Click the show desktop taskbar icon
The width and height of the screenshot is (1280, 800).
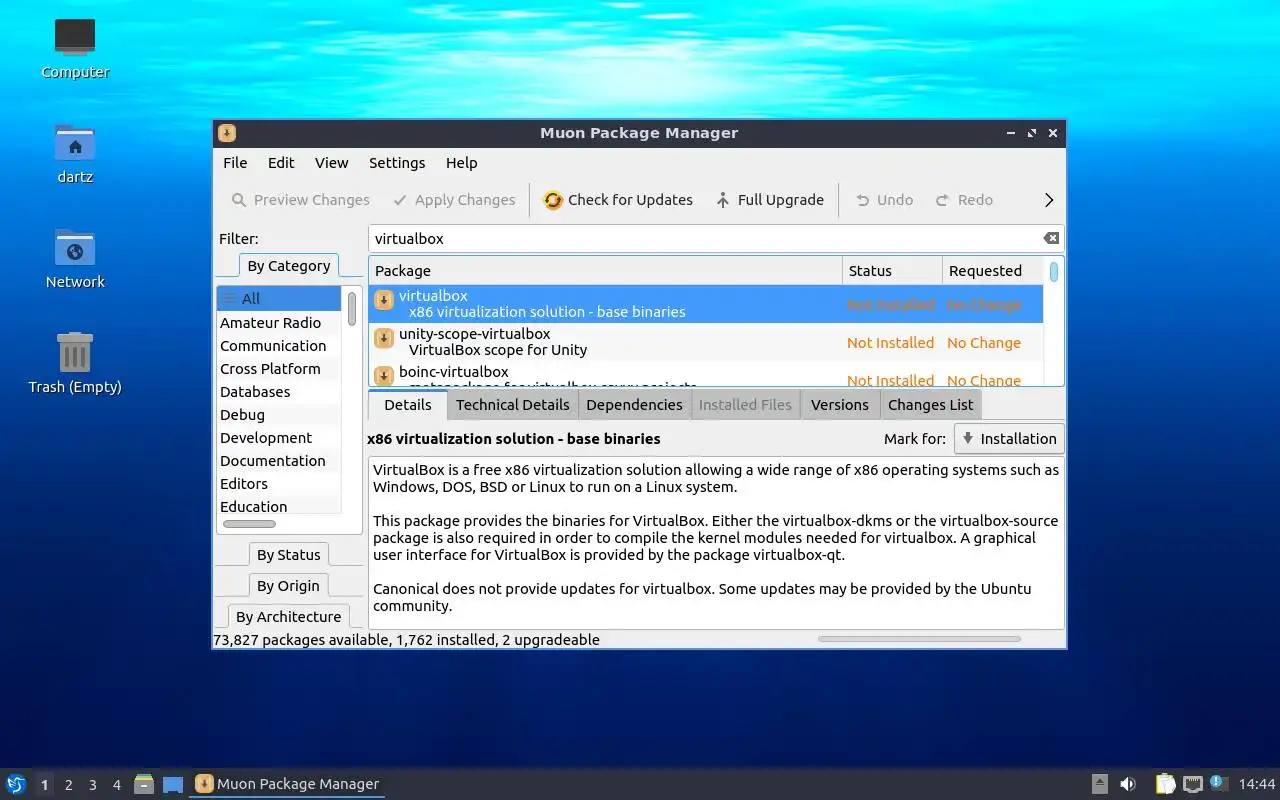(173, 784)
